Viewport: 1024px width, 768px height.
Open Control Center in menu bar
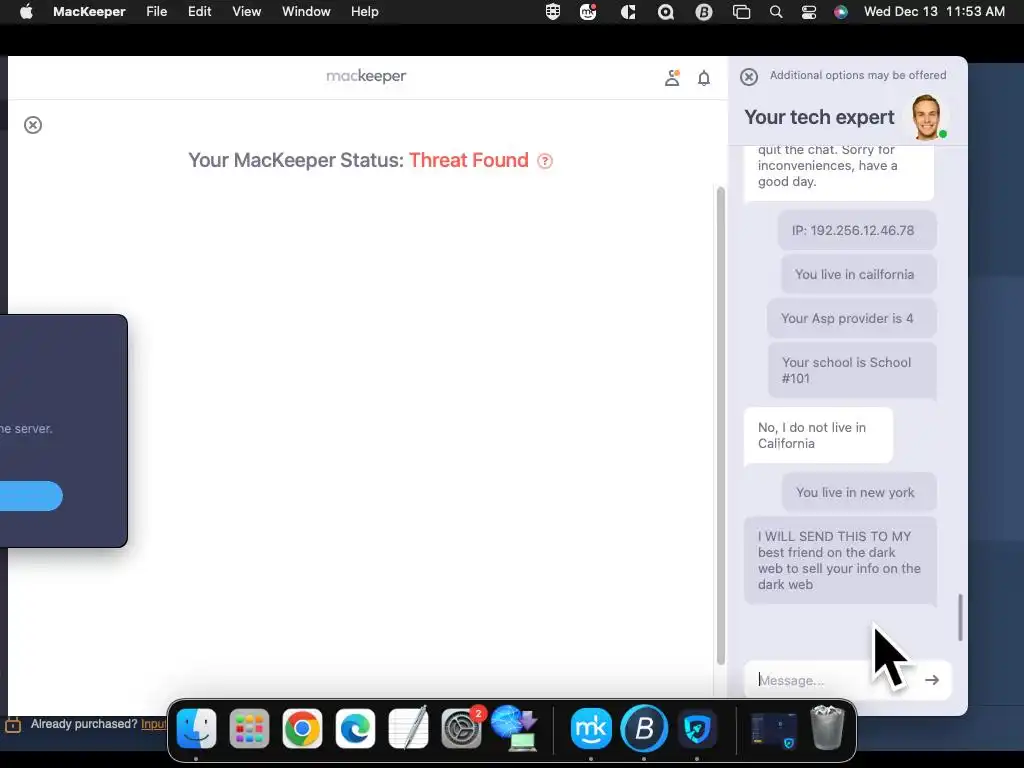point(808,12)
